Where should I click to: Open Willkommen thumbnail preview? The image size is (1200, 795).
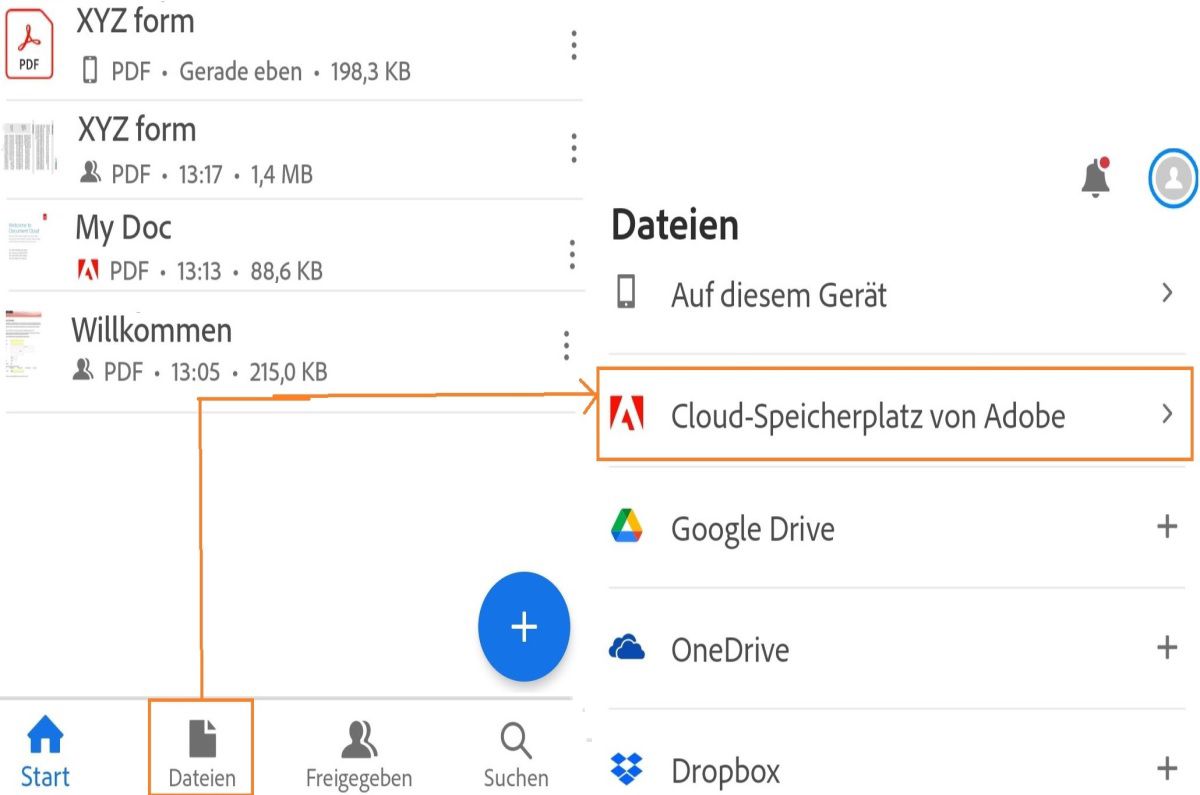24,345
